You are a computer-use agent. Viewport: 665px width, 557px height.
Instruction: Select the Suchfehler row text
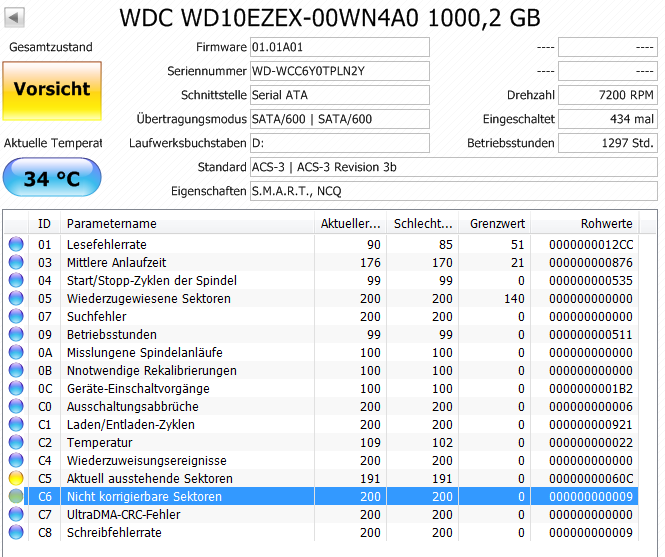[x=96, y=316]
